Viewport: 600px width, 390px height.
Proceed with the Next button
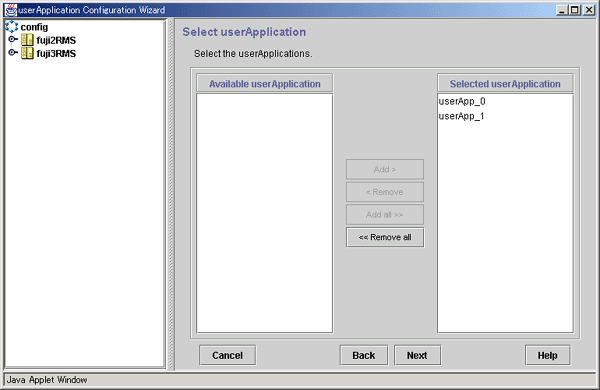point(417,356)
